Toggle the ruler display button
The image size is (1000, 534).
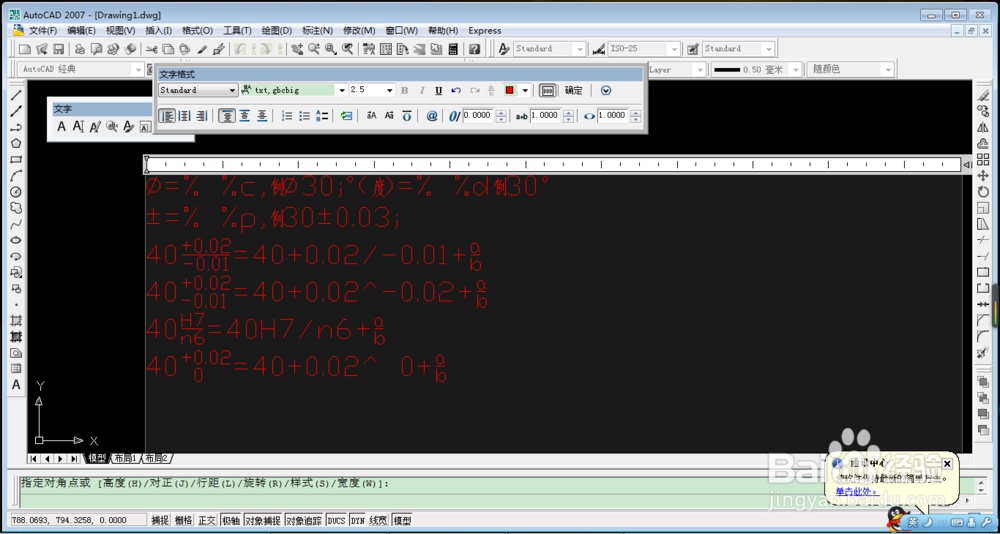click(547, 91)
